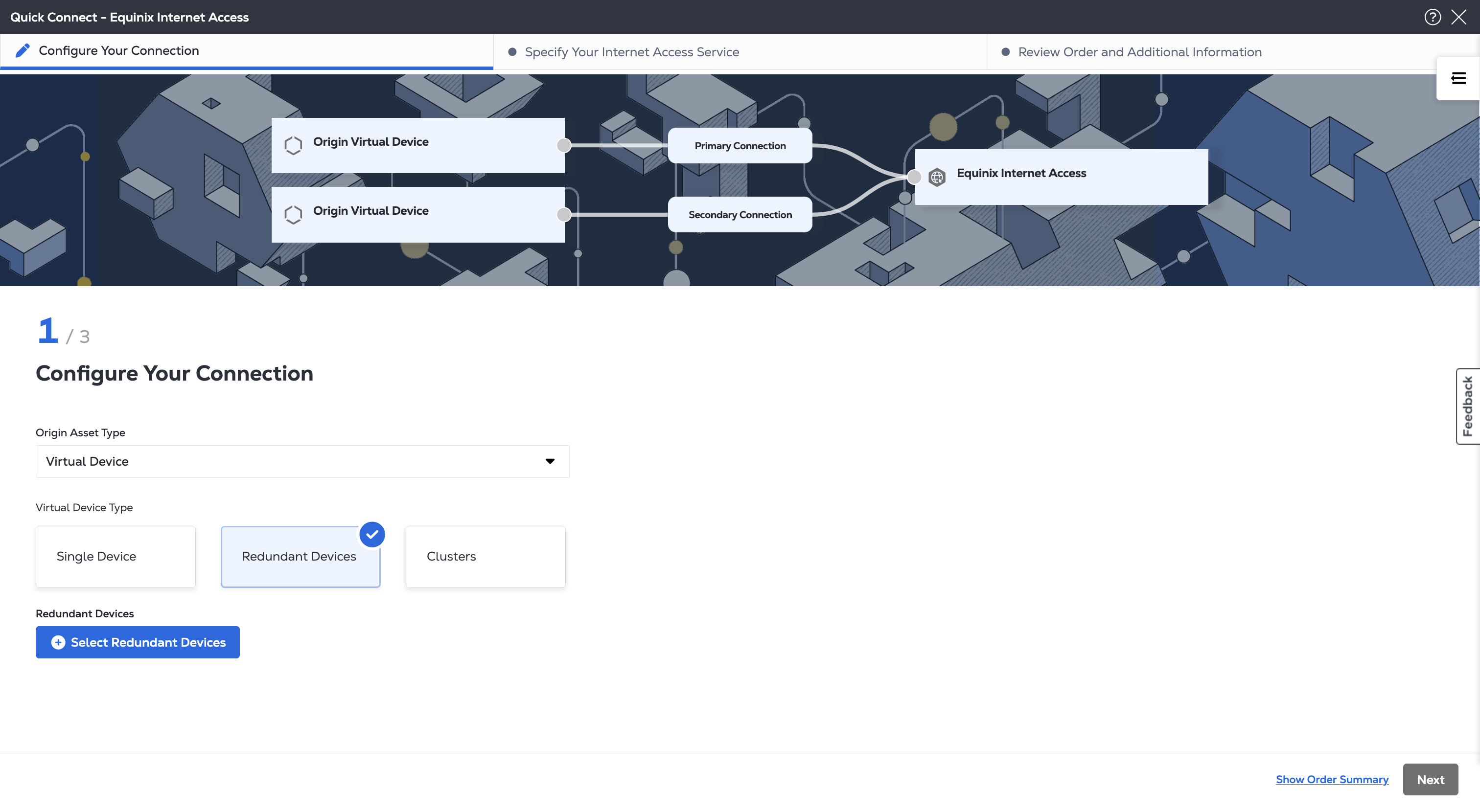Viewport: 1480px width, 812px height.
Task: Click plus icon in Select Redundant Devices button
Action: pos(58,642)
